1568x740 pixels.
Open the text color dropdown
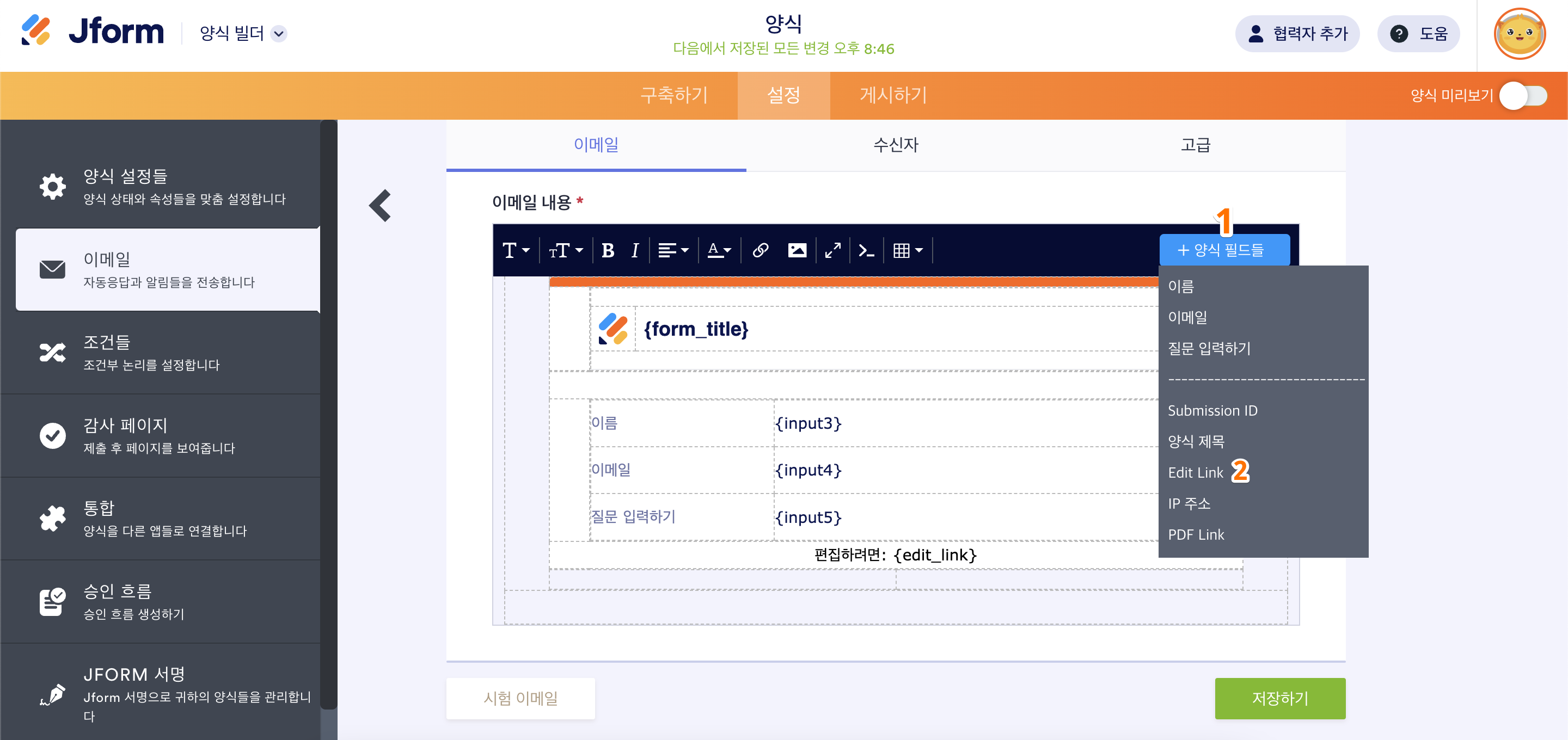coord(719,250)
